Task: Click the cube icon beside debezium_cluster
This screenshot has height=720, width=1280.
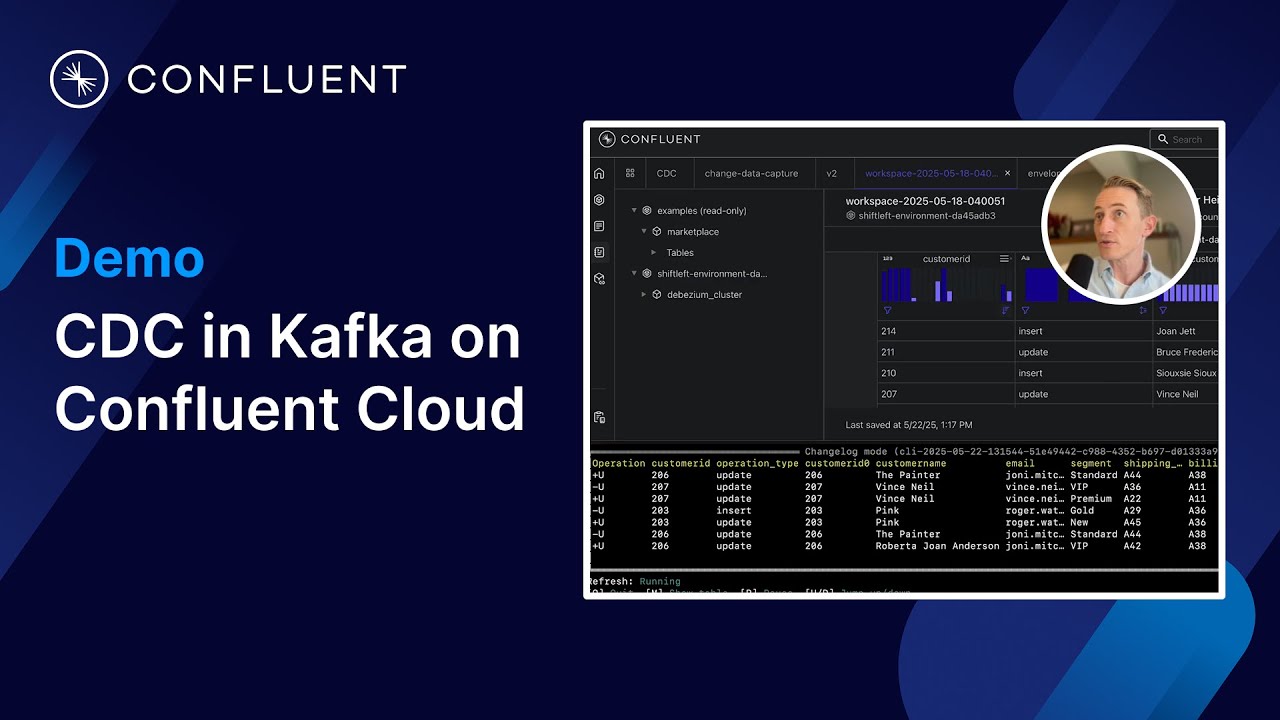Action: [657, 295]
